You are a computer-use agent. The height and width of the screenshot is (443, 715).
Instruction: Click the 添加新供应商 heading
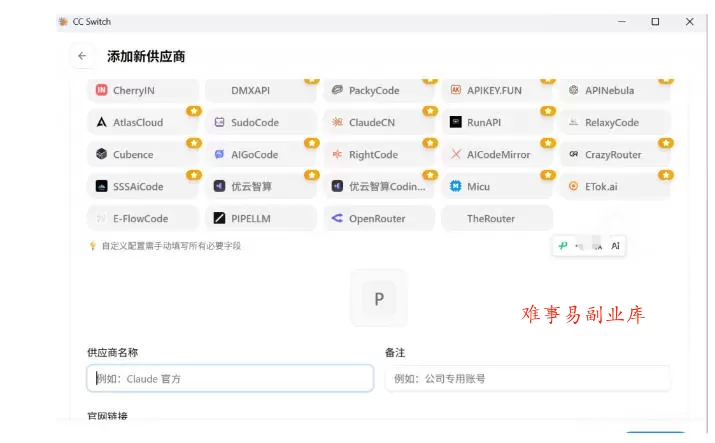(146, 57)
